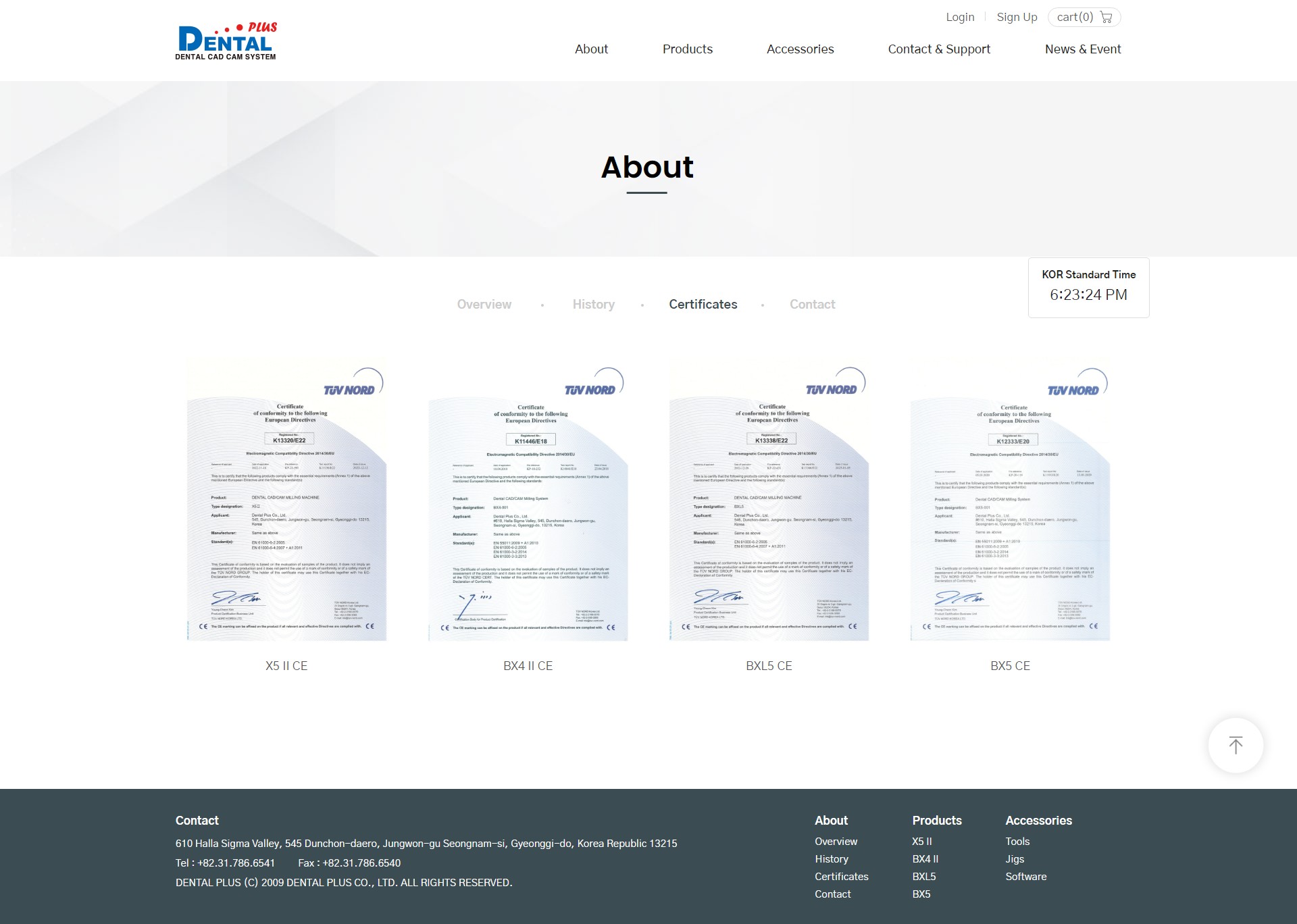
Task: Click the KOR Standard Time clock
Action: [x=1088, y=287]
